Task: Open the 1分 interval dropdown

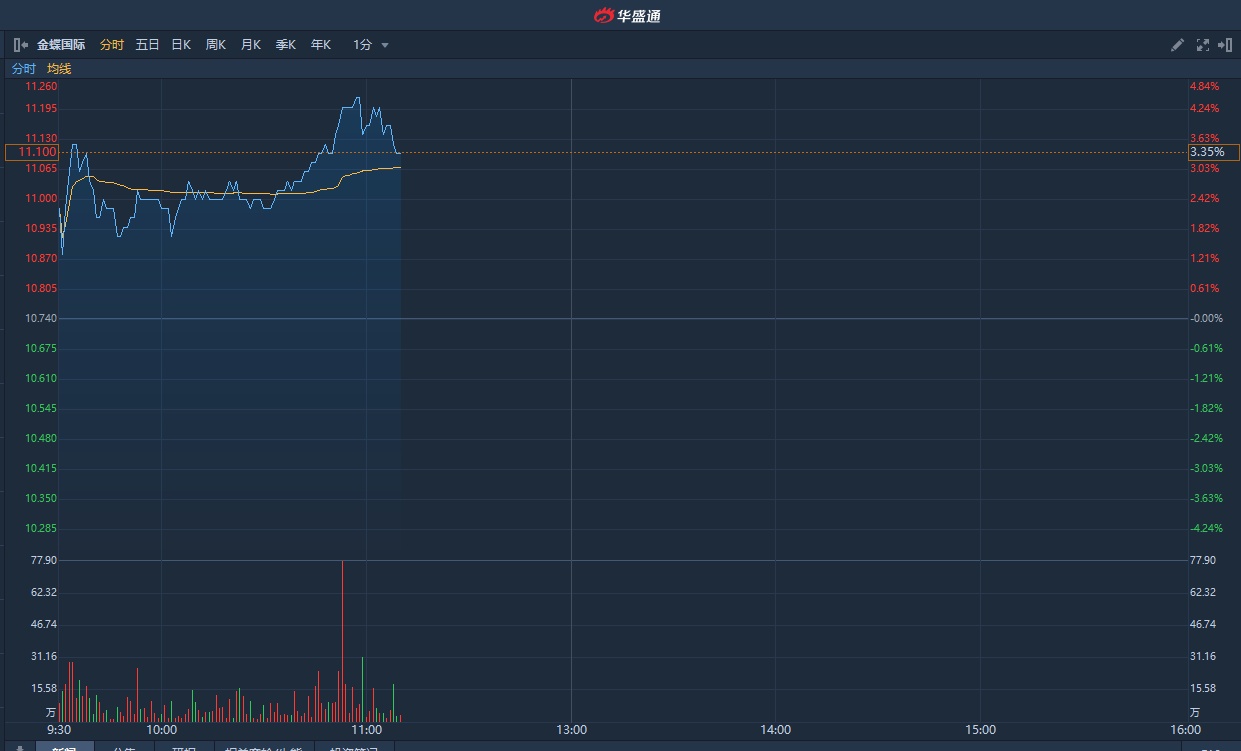Action: pyautogui.click(x=363, y=45)
